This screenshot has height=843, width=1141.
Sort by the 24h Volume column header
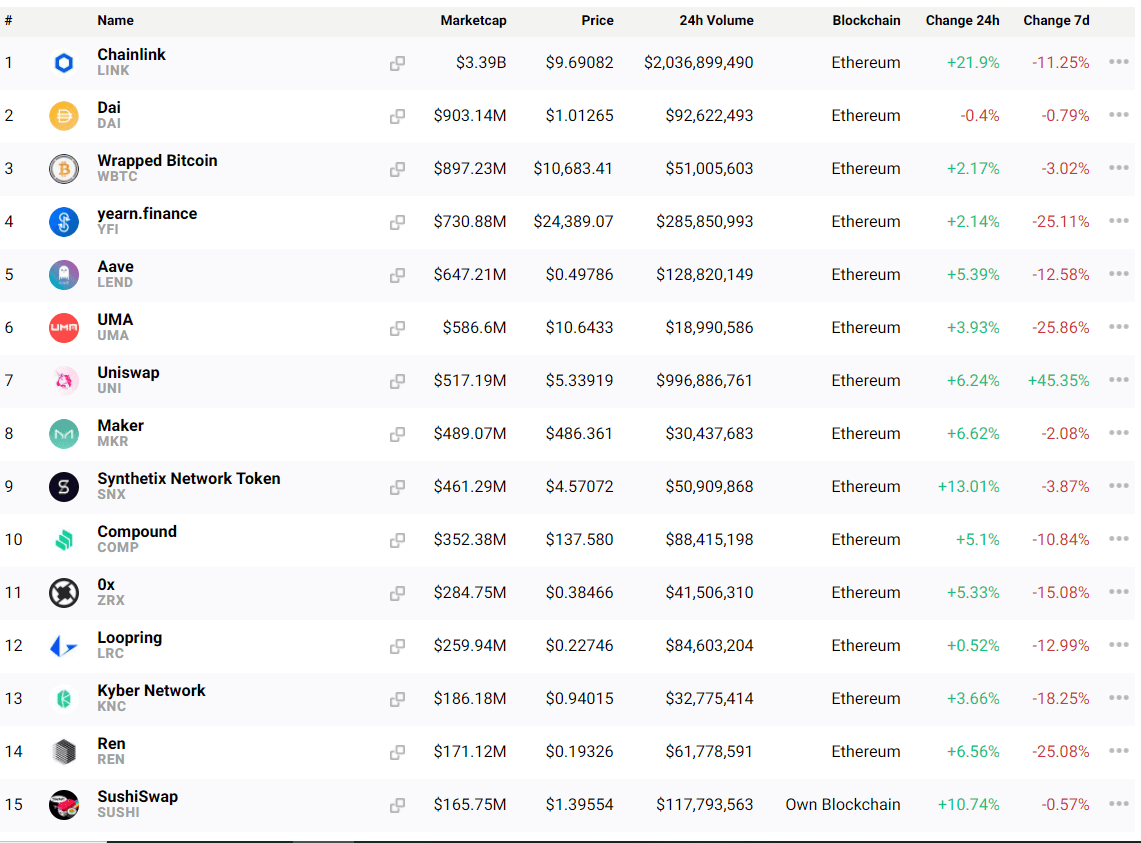(x=716, y=20)
